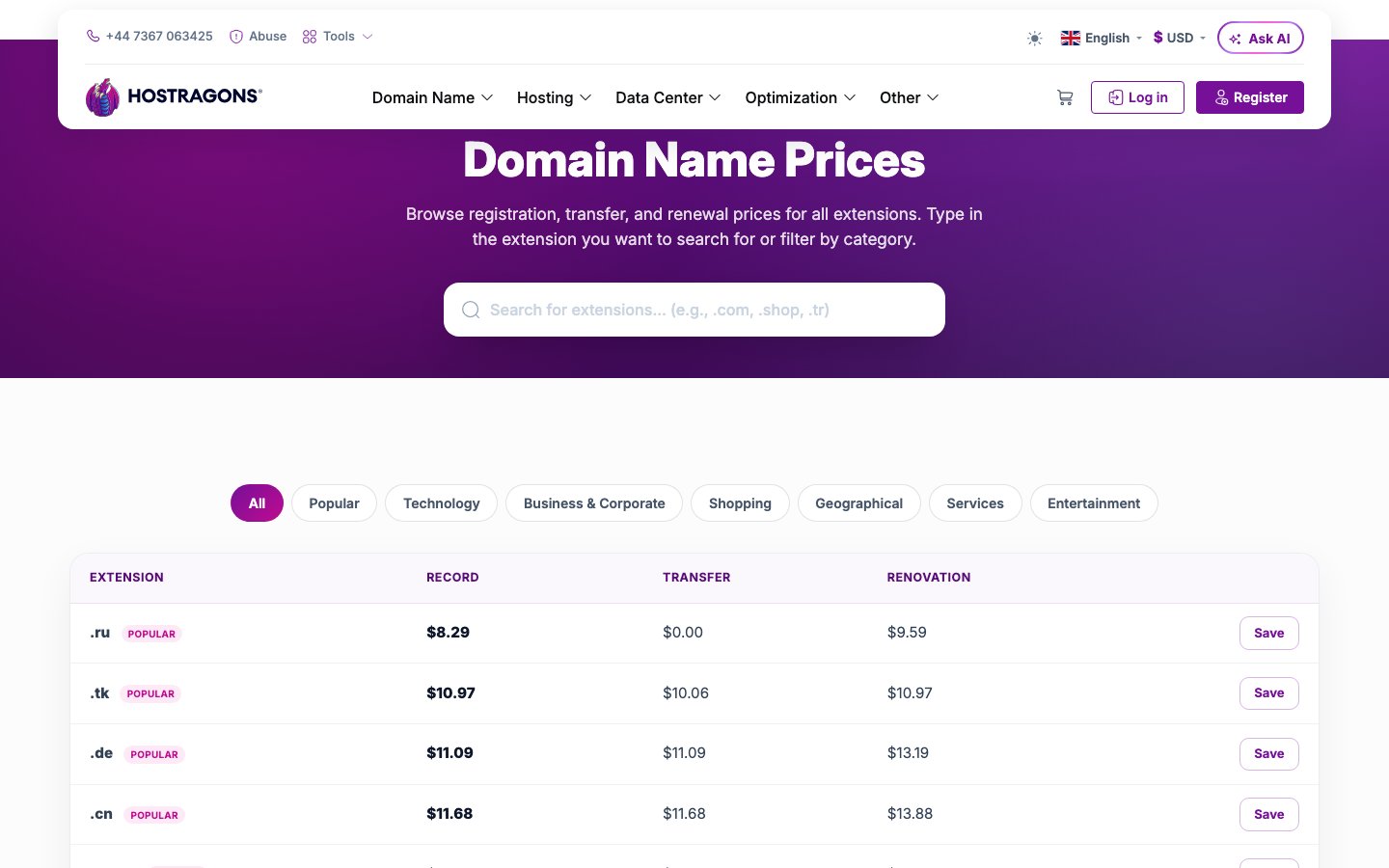
Task: Open the Abuse shield link
Action: pos(258,36)
